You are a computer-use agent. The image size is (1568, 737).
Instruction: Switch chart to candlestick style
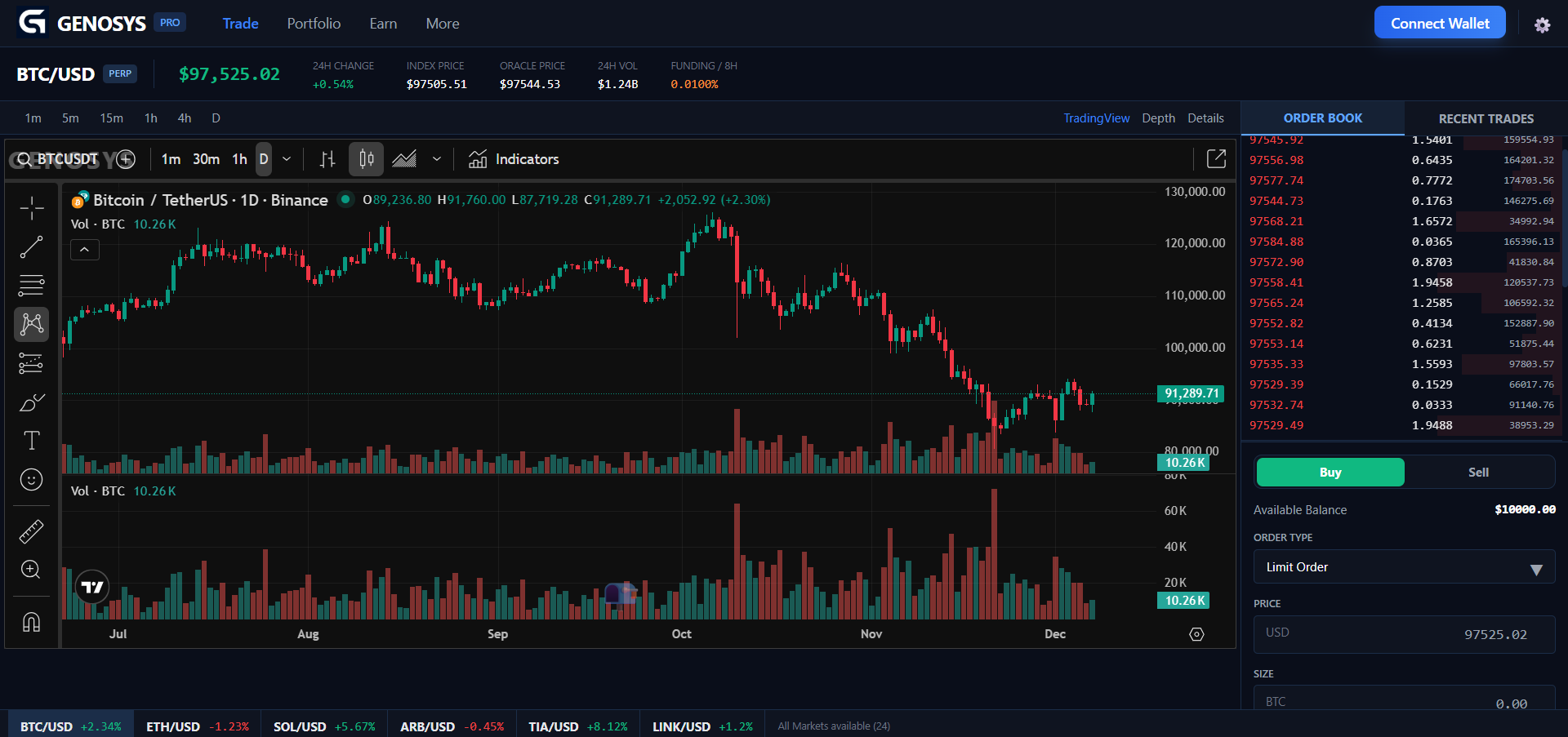[365, 159]
